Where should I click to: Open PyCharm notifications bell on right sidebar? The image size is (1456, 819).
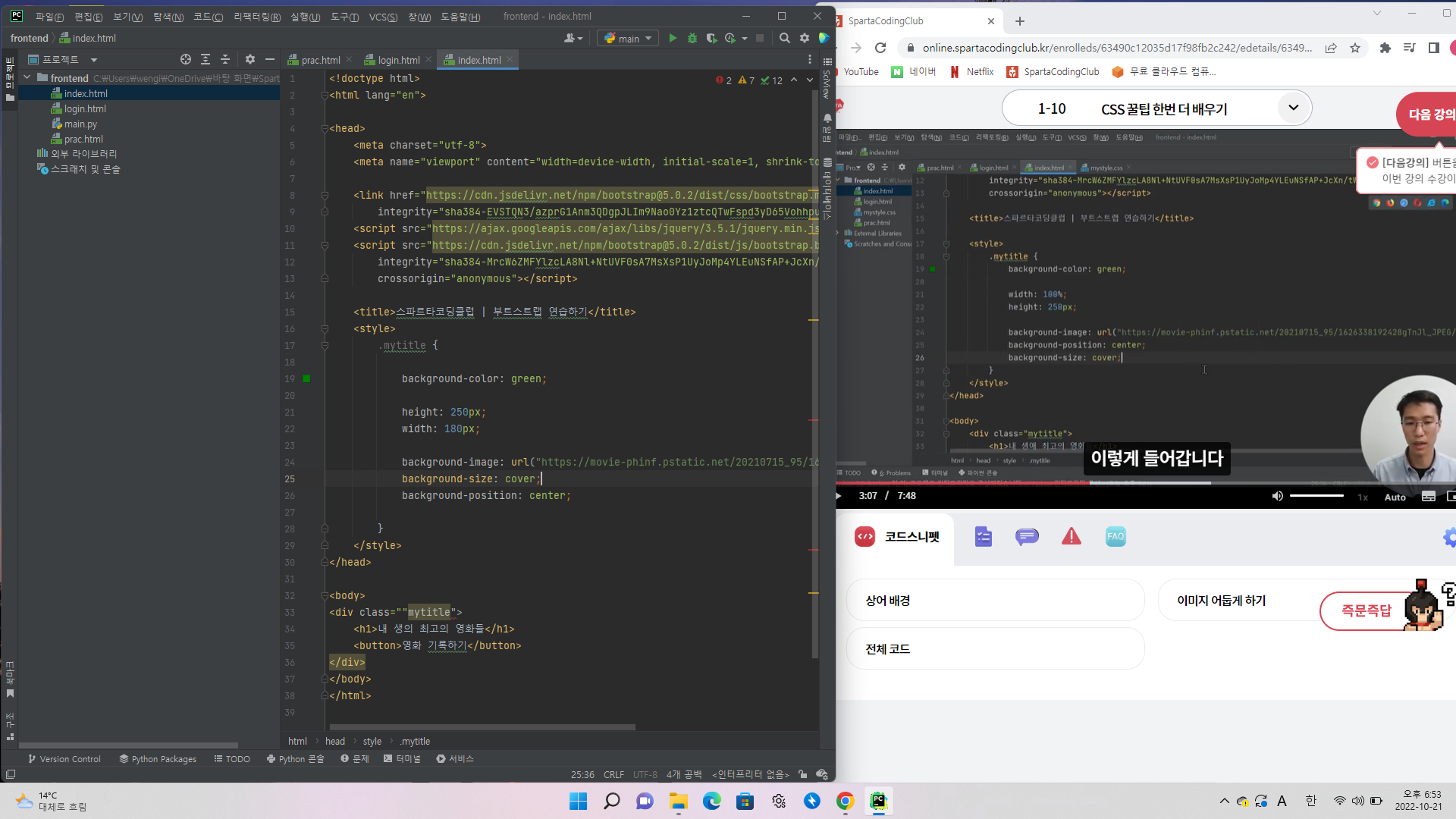click(827, 118)
